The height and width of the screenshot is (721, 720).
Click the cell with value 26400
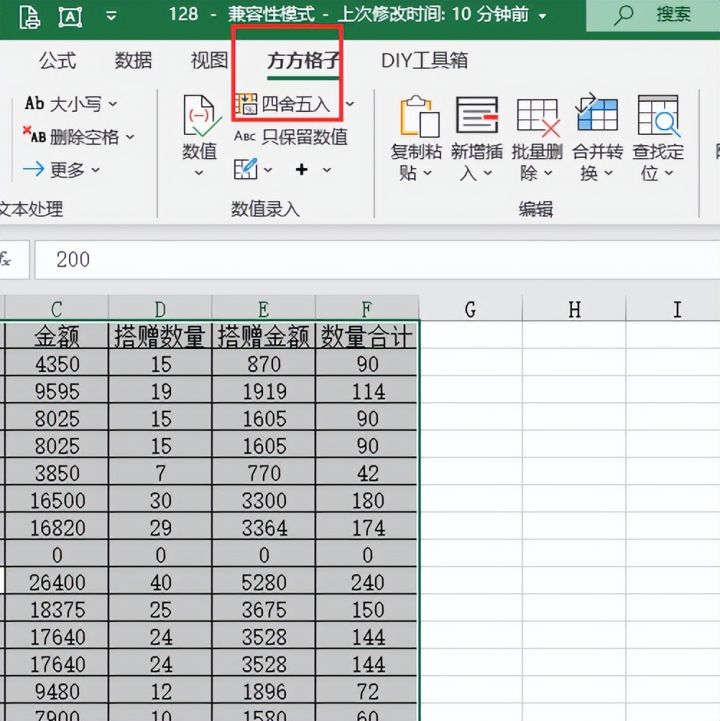click(57, 582)
